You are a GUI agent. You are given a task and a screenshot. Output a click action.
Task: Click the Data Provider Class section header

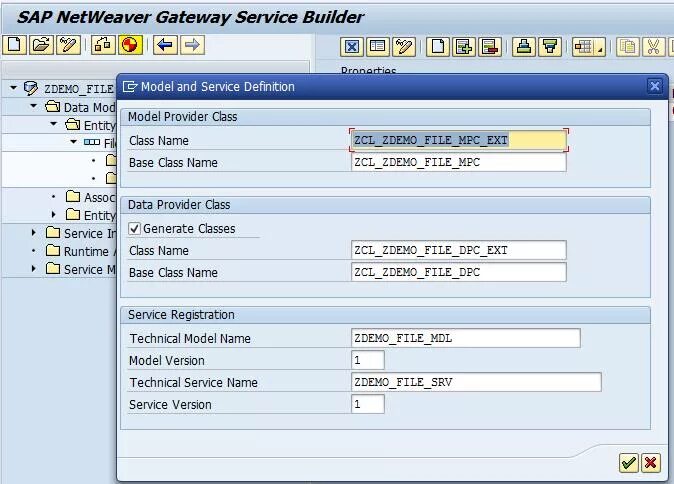[x=179, y=205]
